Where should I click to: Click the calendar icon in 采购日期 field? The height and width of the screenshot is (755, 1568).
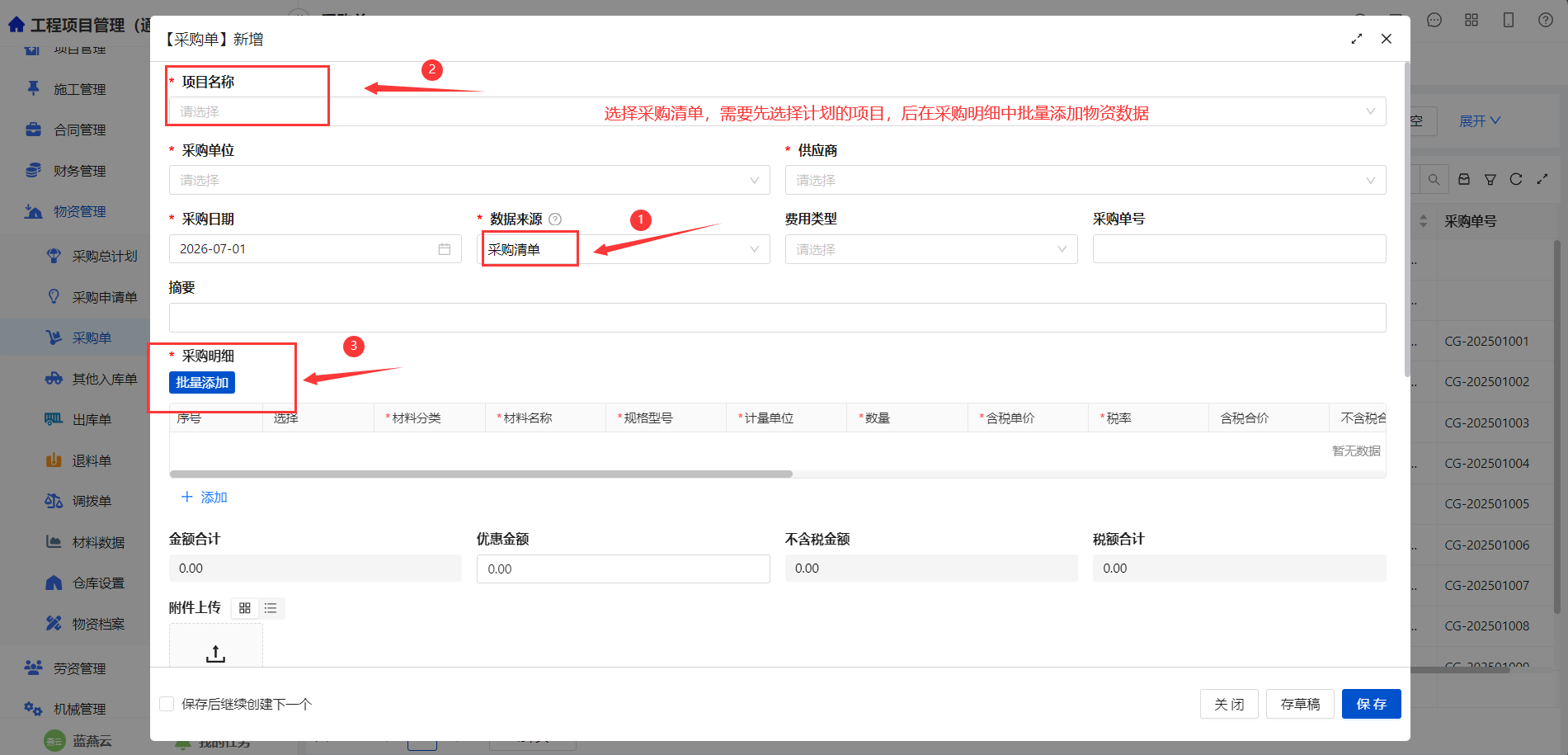click(x=445, y=249)
